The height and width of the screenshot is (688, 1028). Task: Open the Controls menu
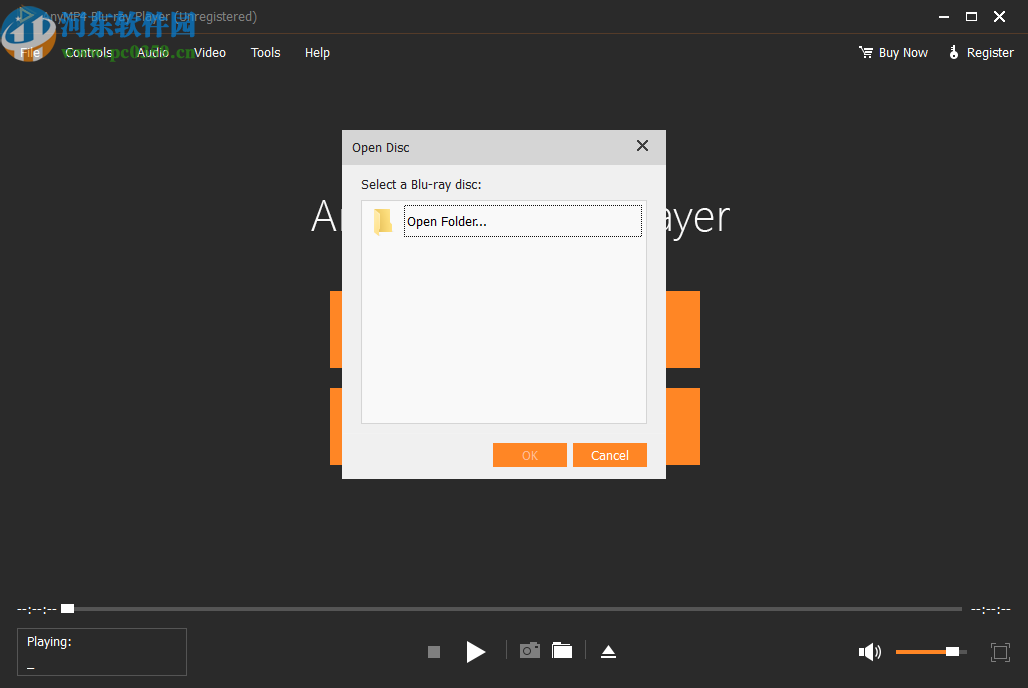point(88,52)
